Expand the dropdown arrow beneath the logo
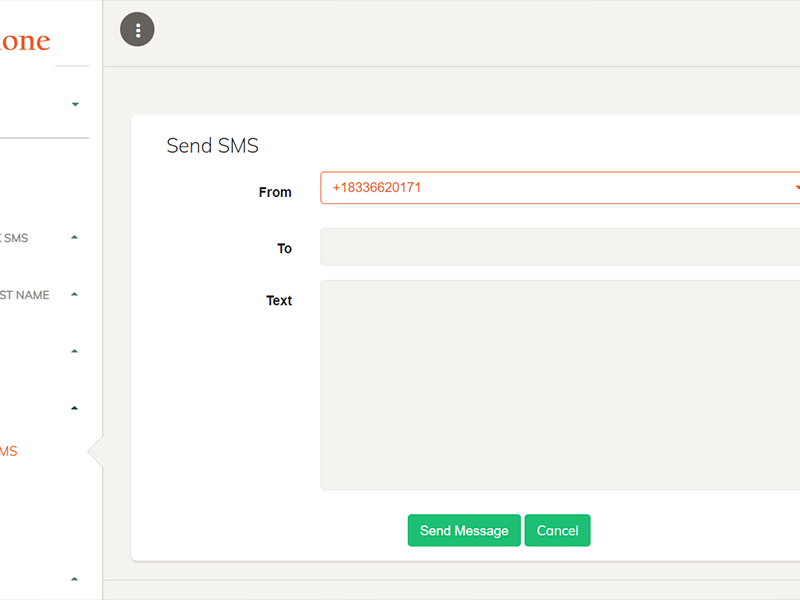Viewport: 800px width, 600px height. point(75,104)
